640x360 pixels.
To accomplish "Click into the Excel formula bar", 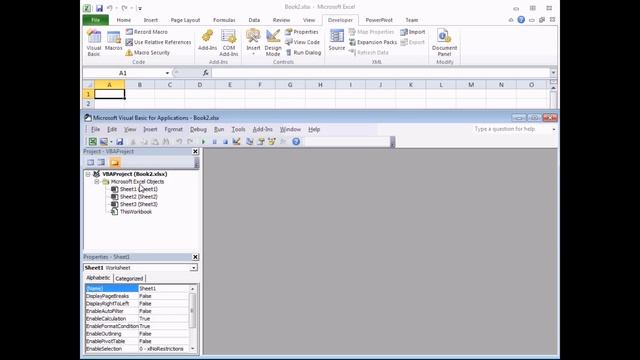I will pyautogui.click(x=380, y=73).
